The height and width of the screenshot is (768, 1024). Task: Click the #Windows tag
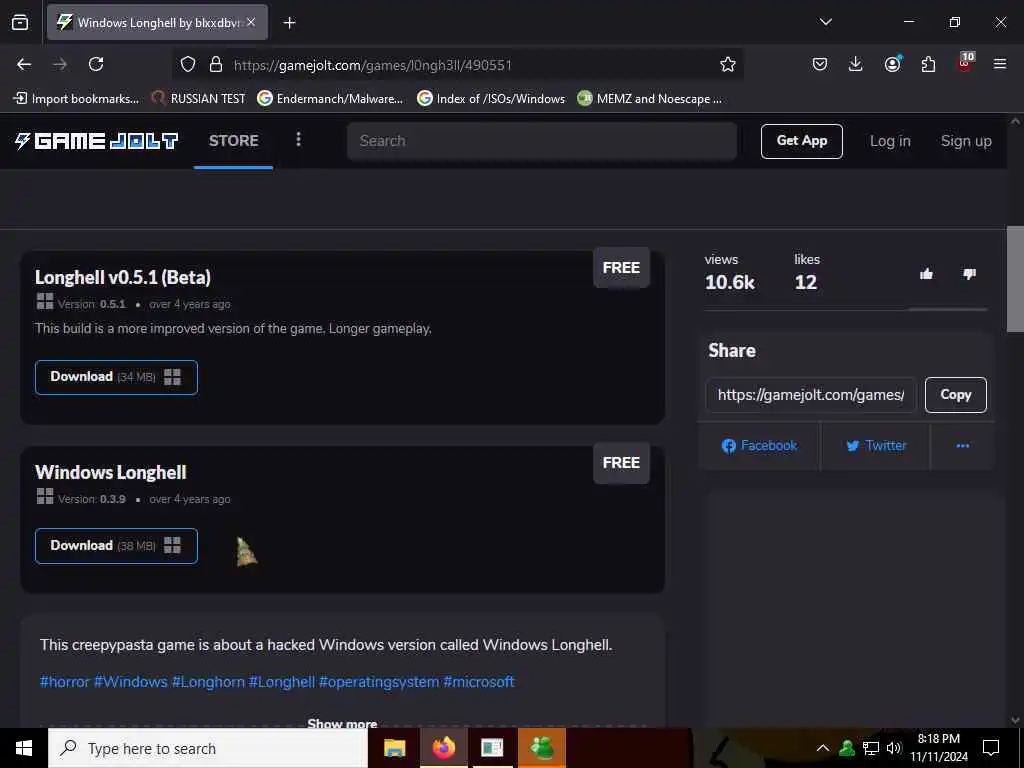tap(131, 682)
